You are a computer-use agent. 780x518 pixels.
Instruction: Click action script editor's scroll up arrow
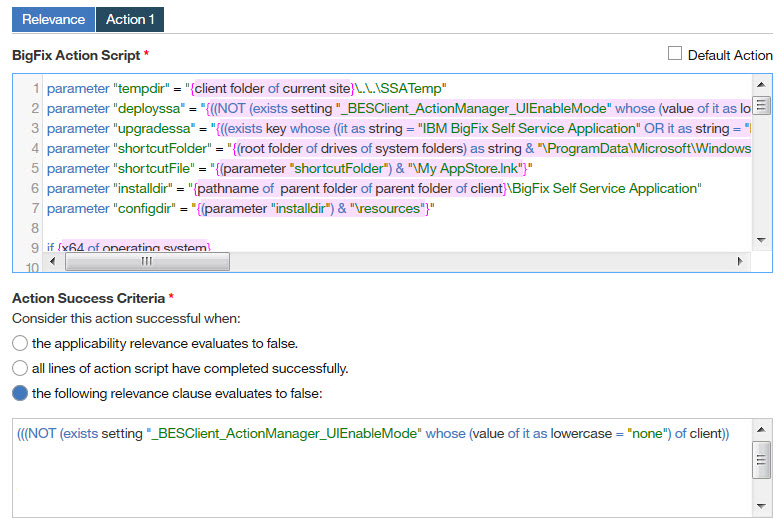tap(761, 83)
